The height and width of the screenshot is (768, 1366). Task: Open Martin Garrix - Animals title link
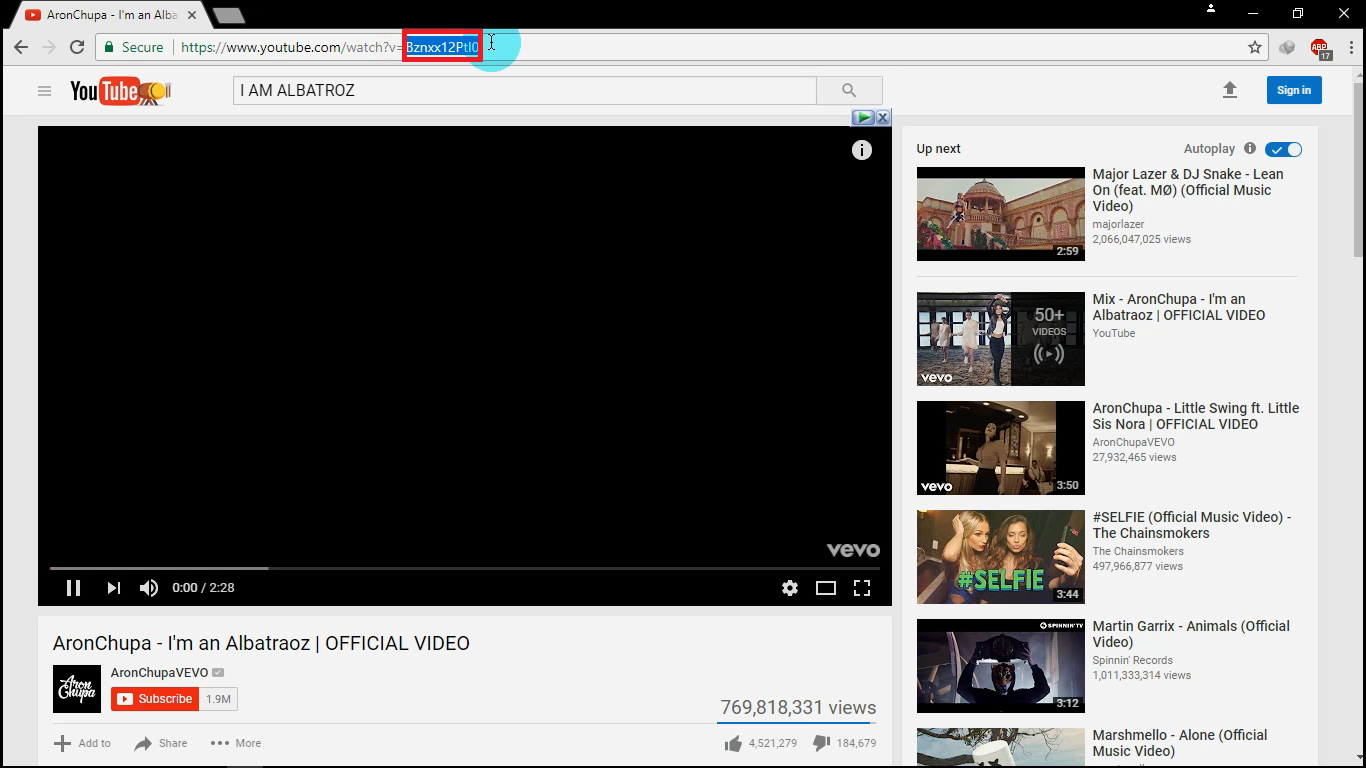[1192, 634]
